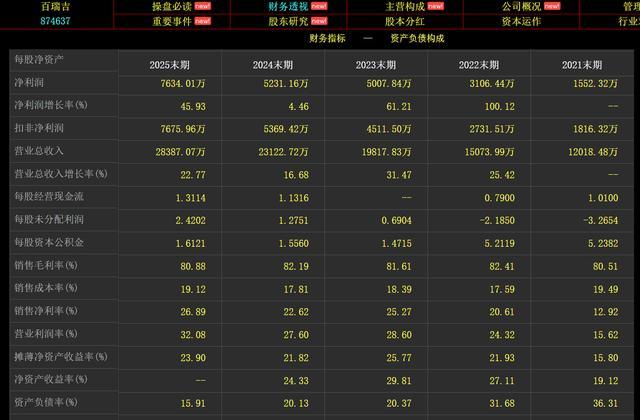Switch to 主营构成 tab

coord(405,6)
